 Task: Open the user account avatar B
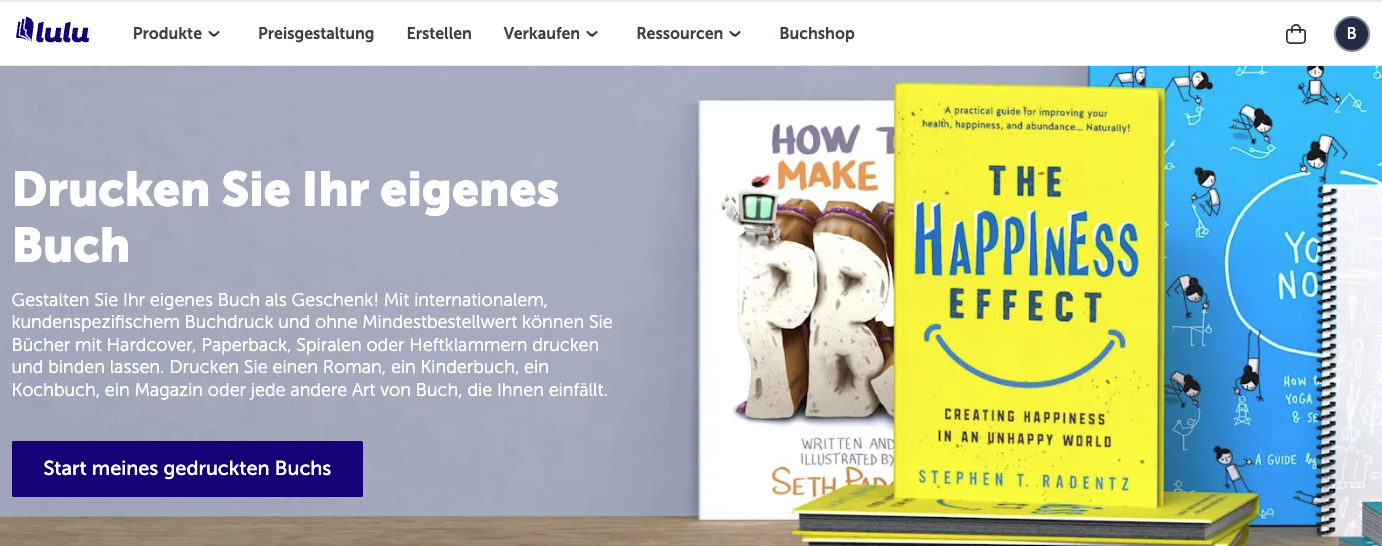(1351, 34)
